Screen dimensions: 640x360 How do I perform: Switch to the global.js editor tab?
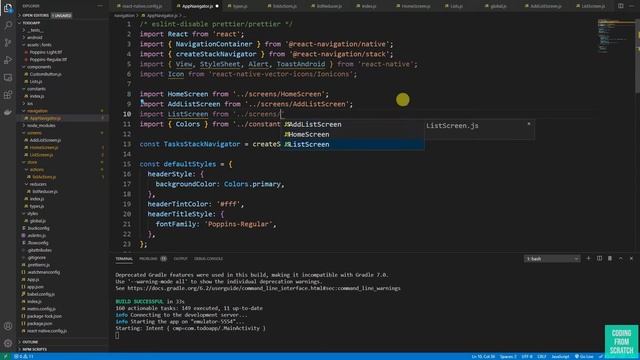point(498,6)
